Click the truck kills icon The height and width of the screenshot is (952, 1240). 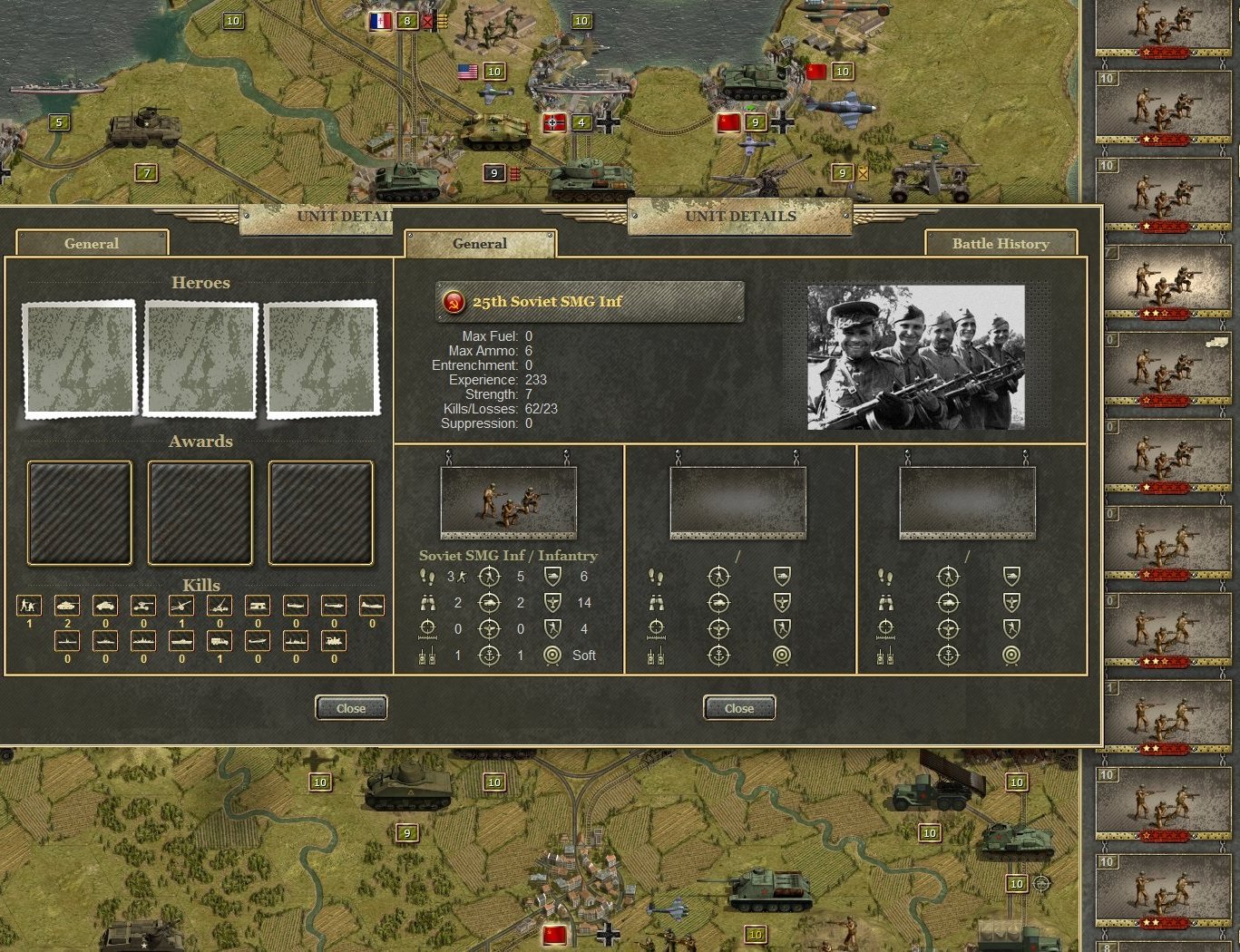[x=220, y=641]
